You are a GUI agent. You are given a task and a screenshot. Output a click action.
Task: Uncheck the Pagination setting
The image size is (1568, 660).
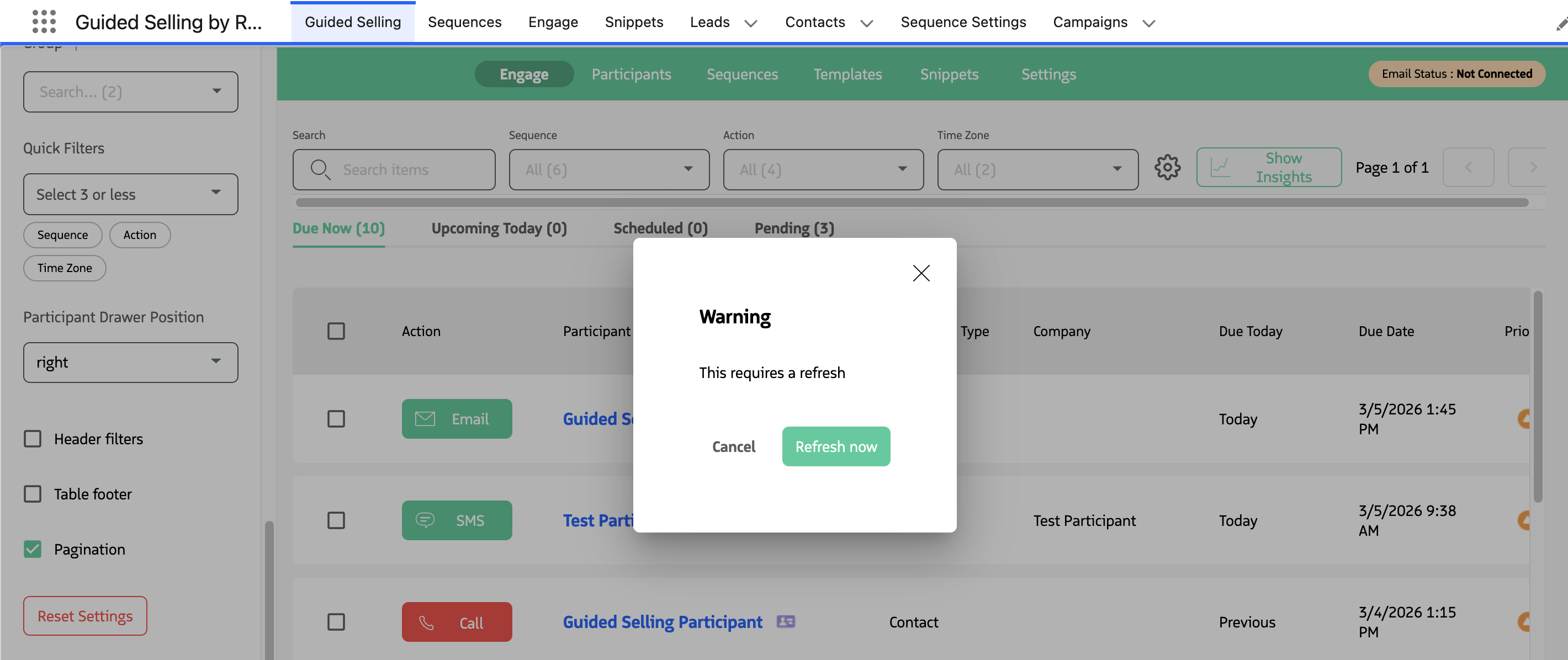click(x=32, y=549)
